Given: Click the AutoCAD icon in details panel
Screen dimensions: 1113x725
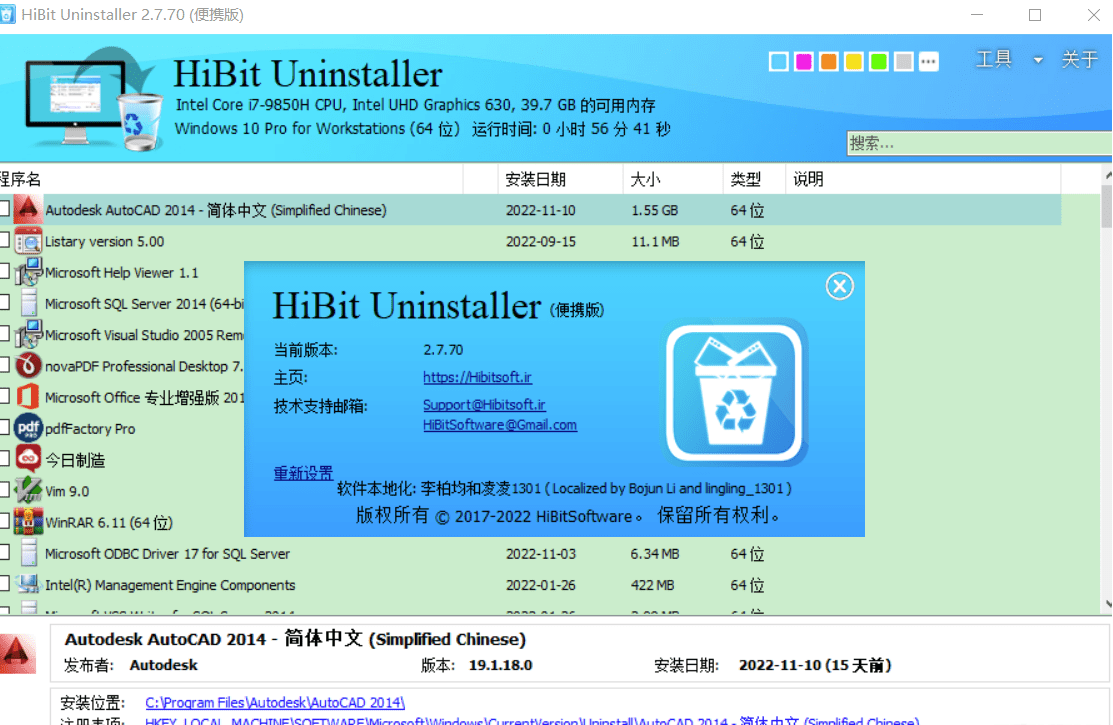Looking at the screenshot, I should 17,653.
